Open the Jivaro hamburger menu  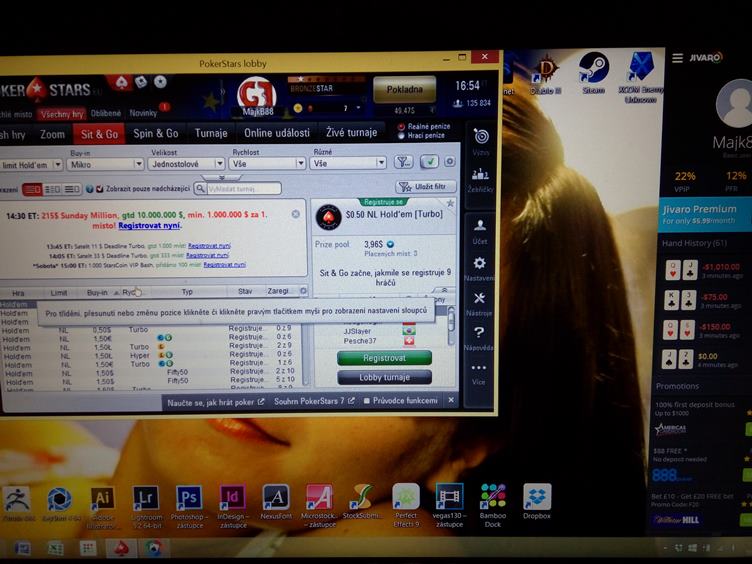pyautogui.click(x=677, y=58)
